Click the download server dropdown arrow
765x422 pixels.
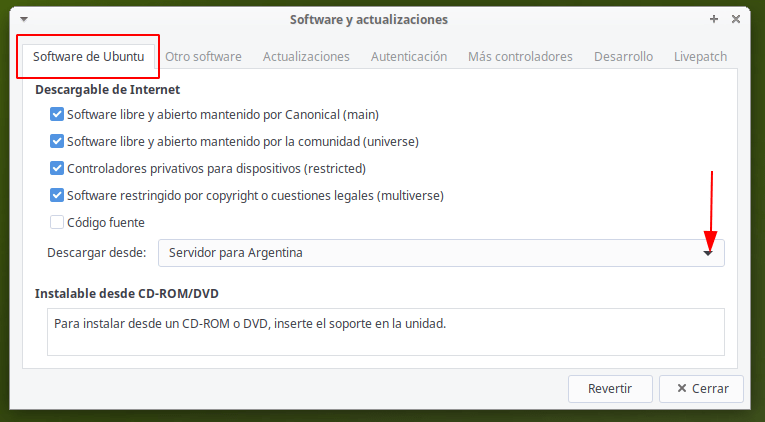point(708,253)
